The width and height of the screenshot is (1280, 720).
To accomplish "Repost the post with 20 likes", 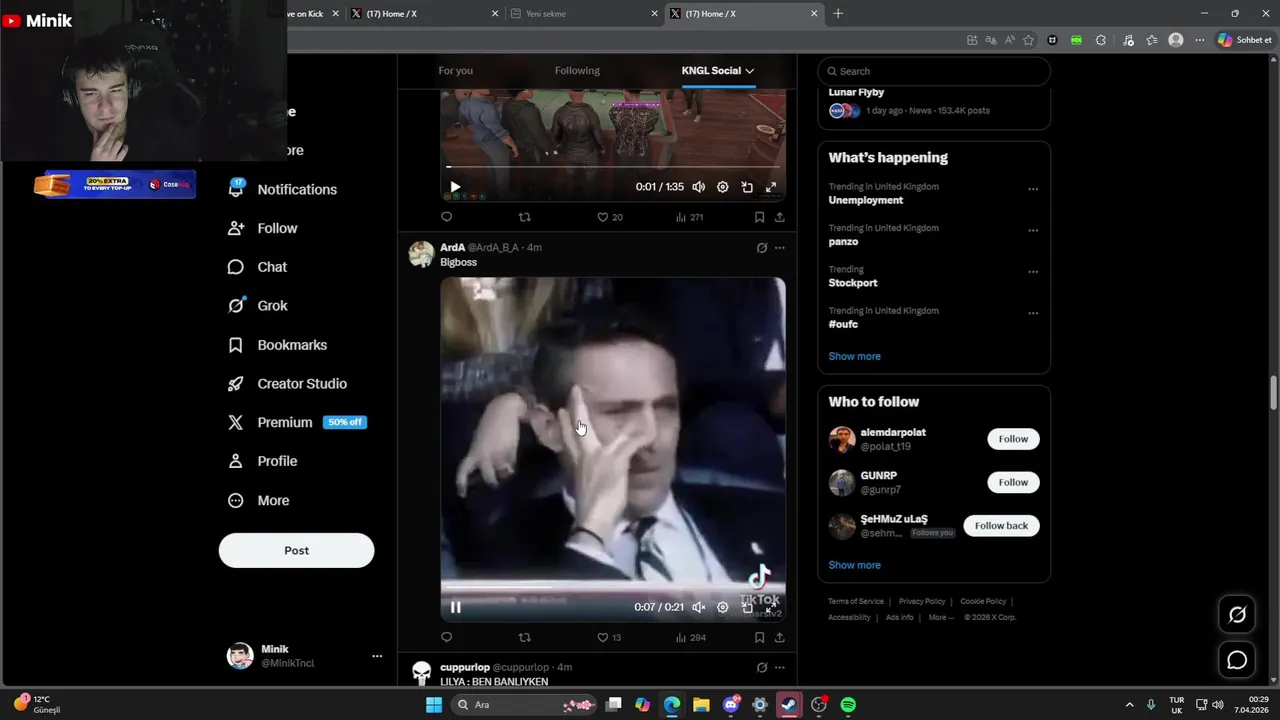I will click(x=524, y=217).
